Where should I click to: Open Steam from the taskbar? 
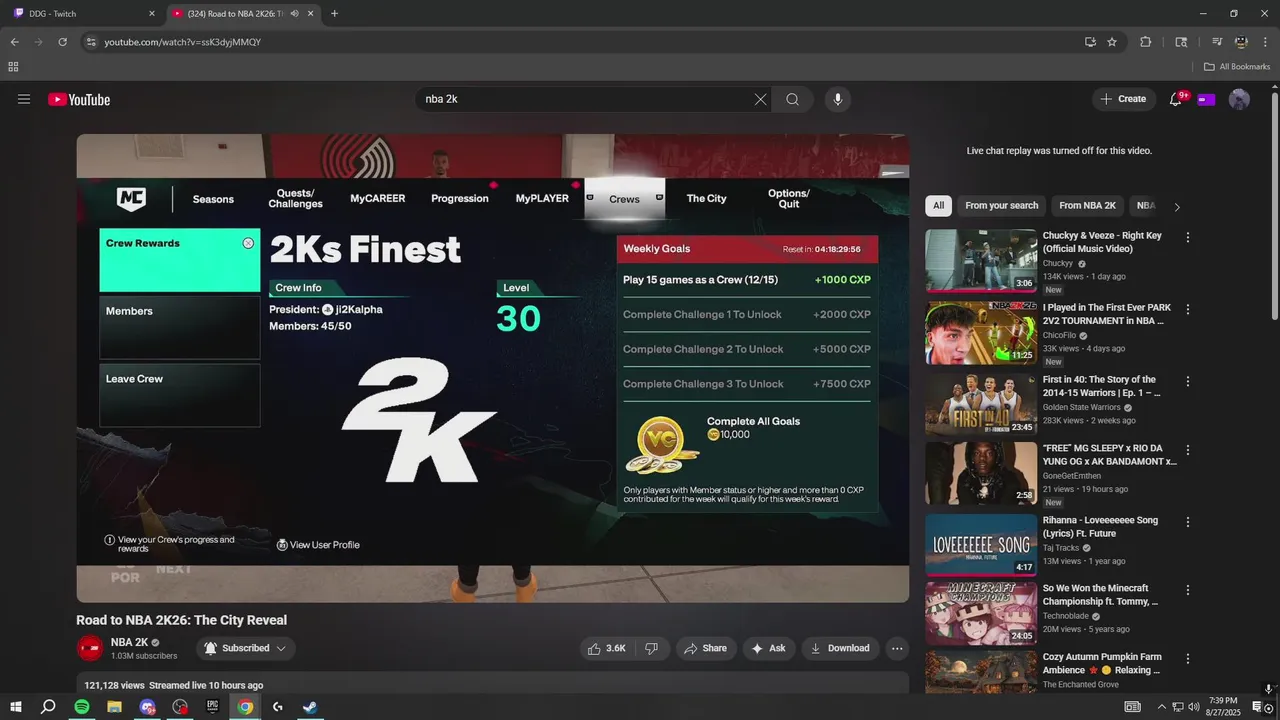(310, 707)
